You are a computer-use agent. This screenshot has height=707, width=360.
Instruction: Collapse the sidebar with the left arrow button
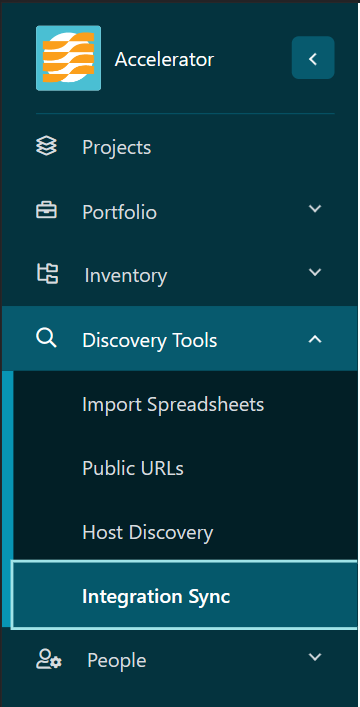[313, 58]
